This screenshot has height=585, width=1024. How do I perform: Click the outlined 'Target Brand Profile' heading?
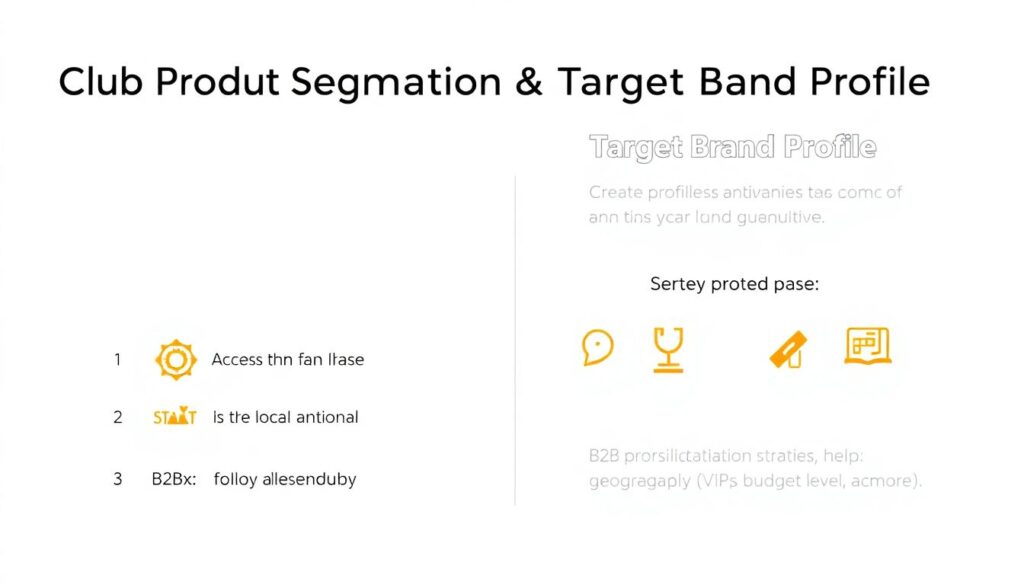pyautogui.click(x=732, y=148)
